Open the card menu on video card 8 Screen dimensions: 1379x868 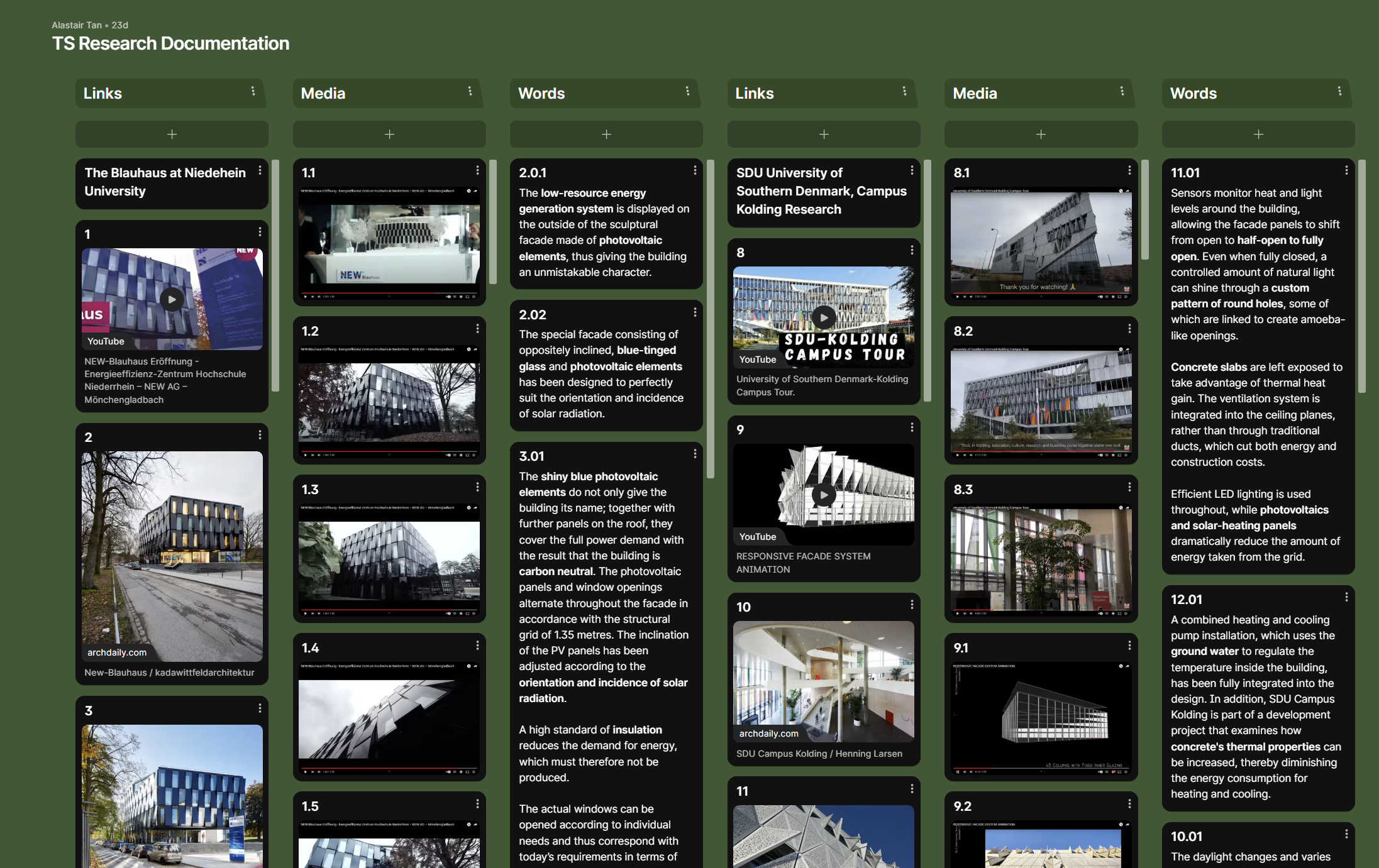[x=912, y=250]
